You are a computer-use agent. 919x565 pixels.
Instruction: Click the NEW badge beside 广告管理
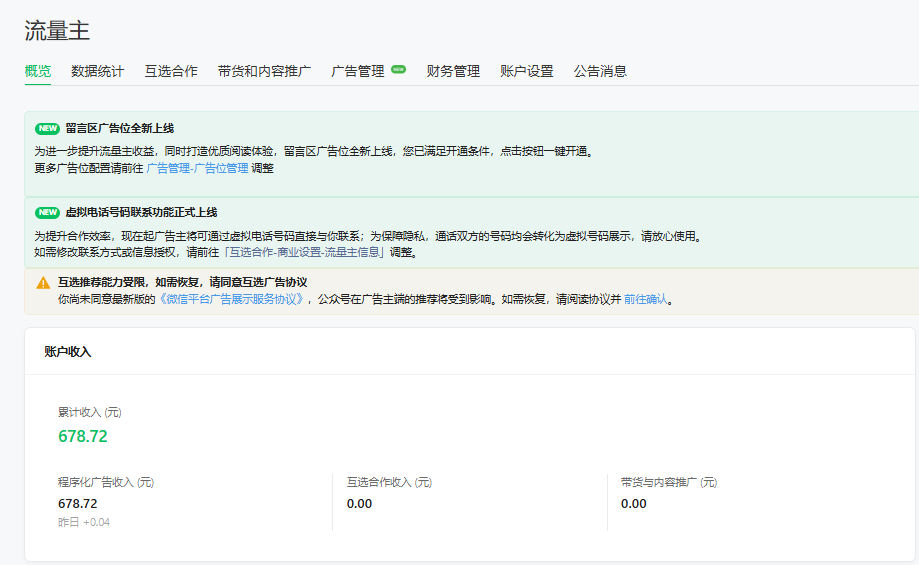click(398, 70)
